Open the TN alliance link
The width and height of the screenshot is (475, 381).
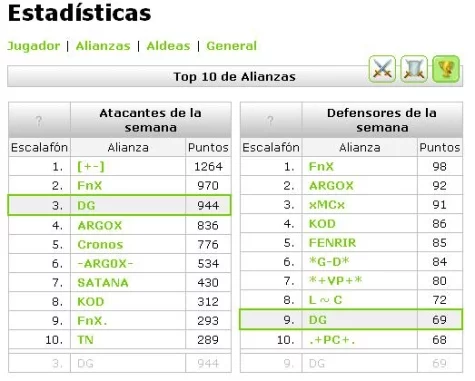85,340
